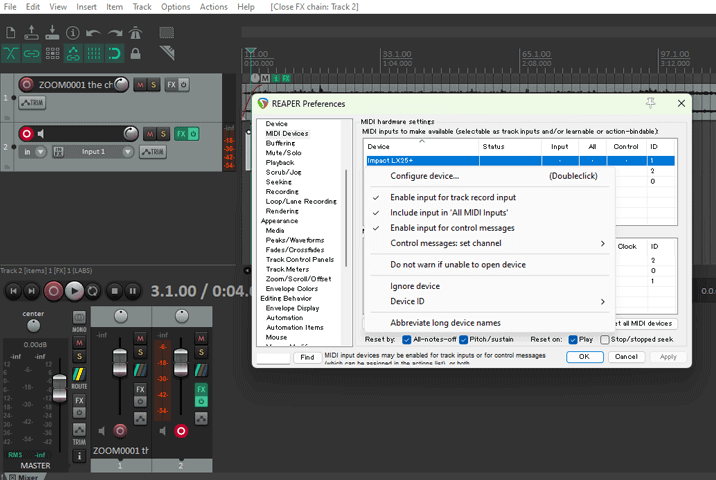Toggle "Include input in 'All MIDI Inputs'"
Image resolution: width=716 pixels, height=480 pixels.
click(x=489, y=213)
